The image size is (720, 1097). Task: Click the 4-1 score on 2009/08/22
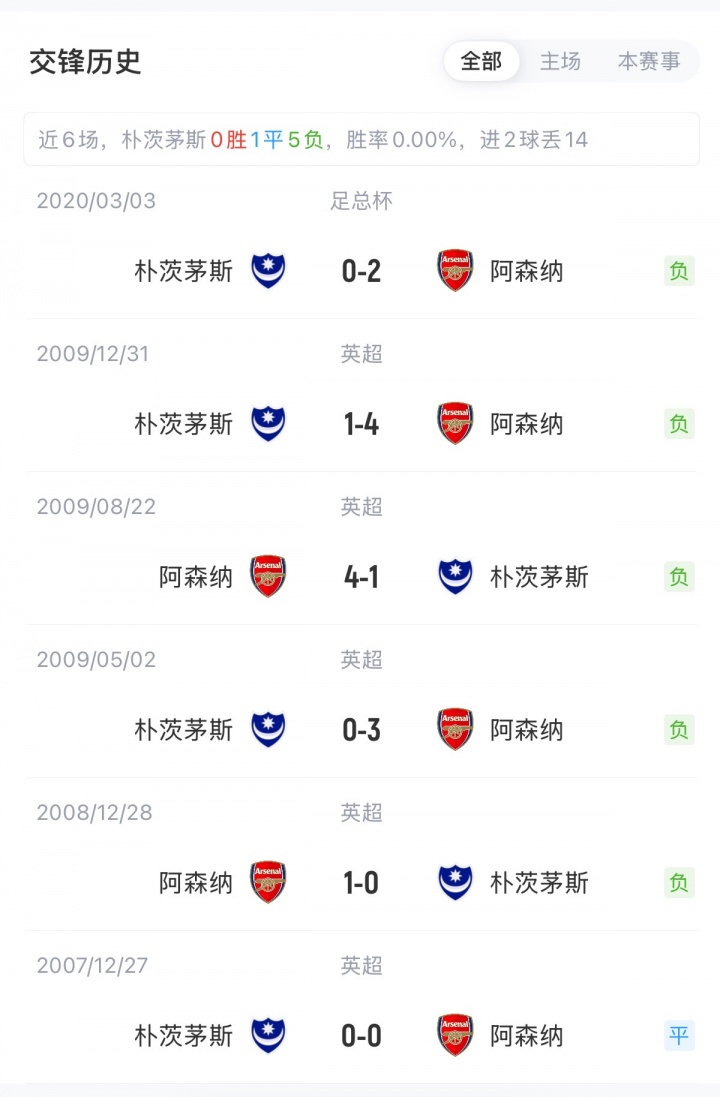(x=361, y=577)
